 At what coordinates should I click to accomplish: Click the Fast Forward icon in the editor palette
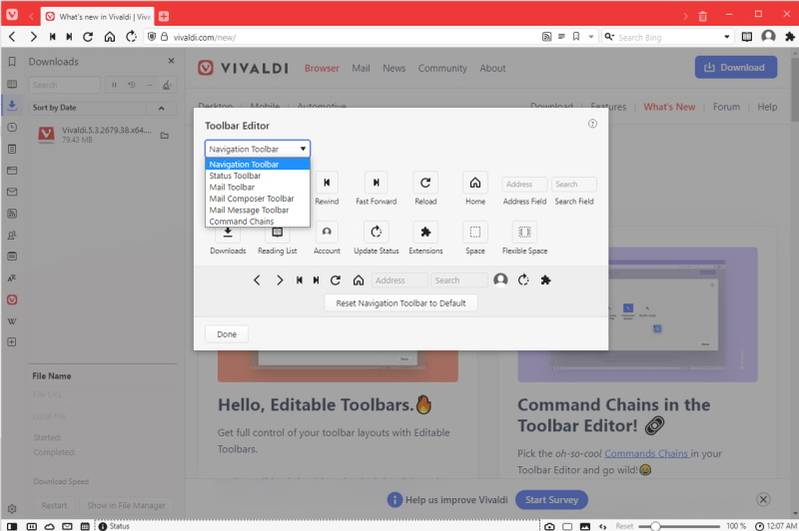(376, 183)
